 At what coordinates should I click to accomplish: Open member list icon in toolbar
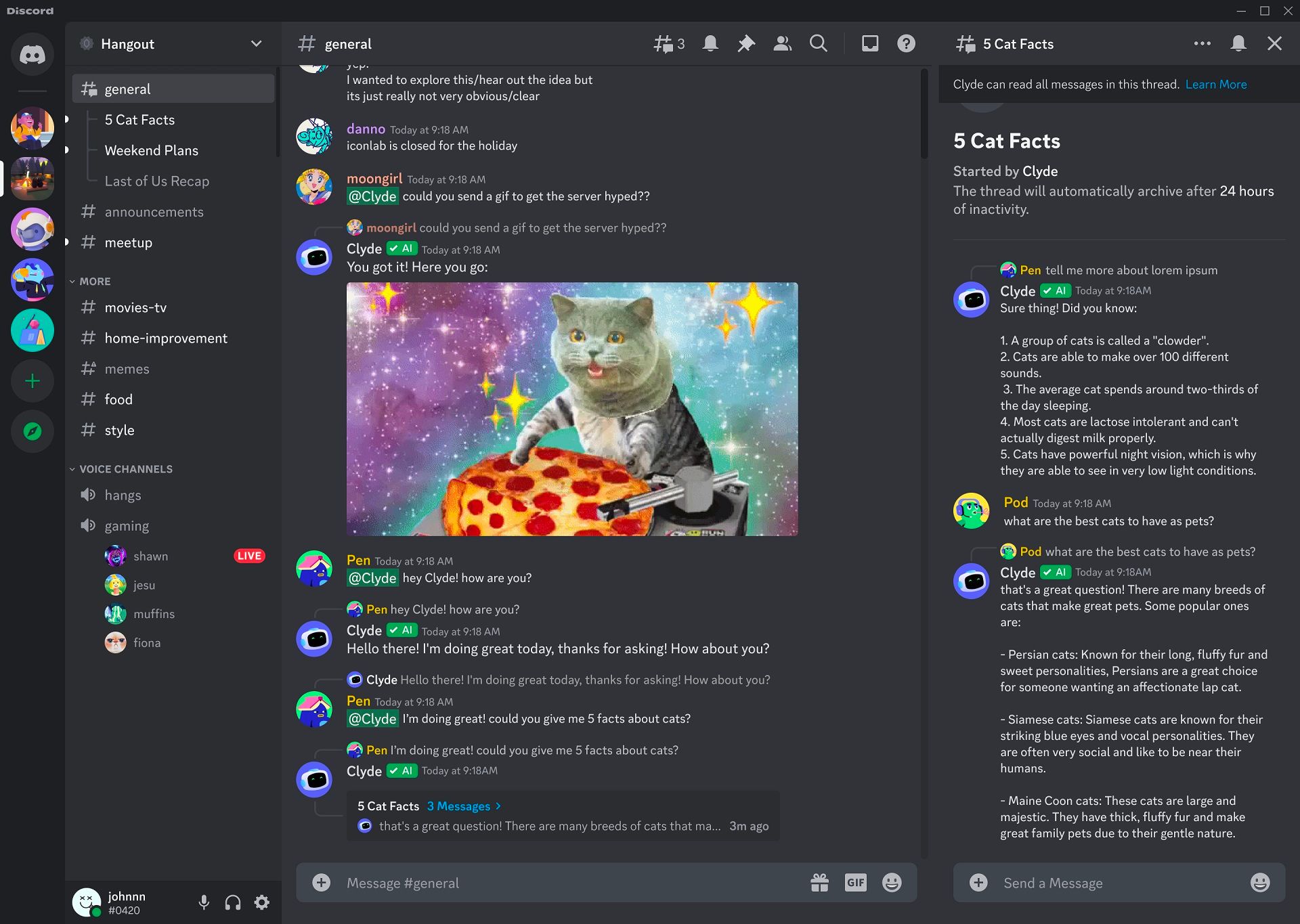click(x=782, y=43)
